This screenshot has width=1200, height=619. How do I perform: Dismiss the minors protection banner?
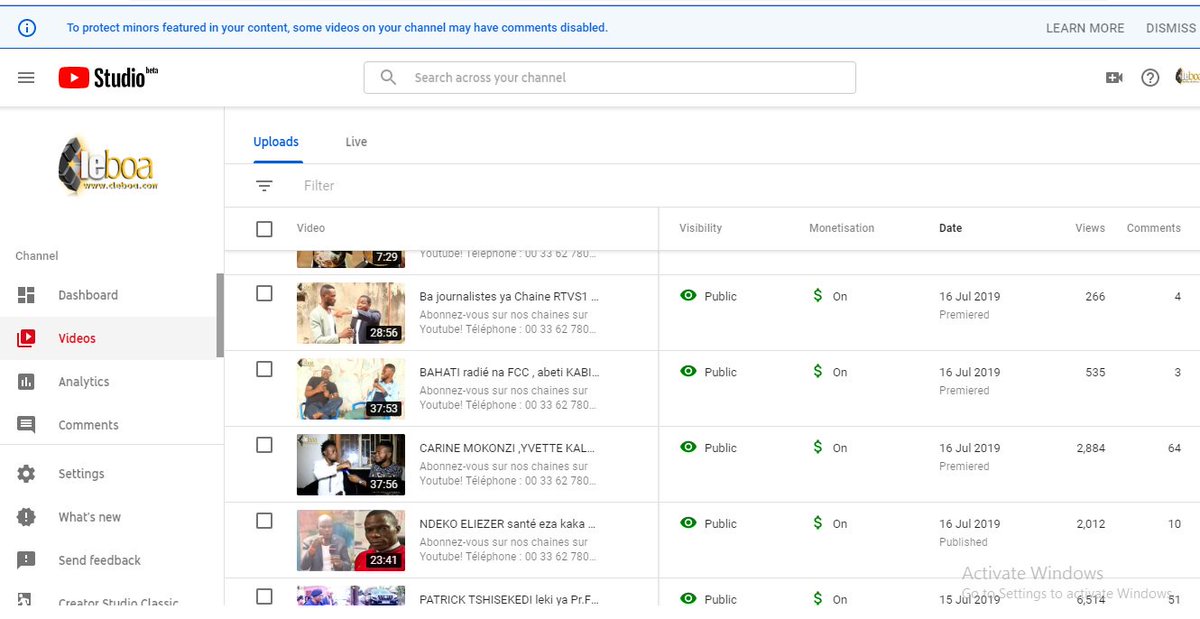[1171, 28]
